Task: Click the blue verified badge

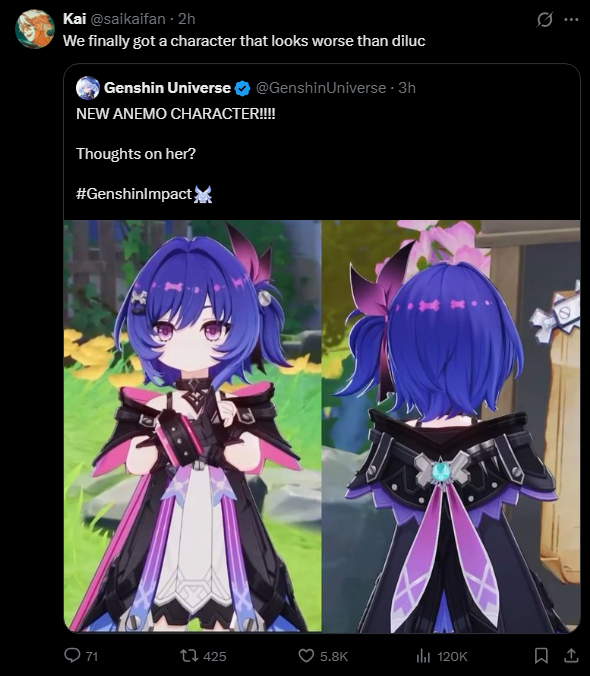Action: pos(243,88)
